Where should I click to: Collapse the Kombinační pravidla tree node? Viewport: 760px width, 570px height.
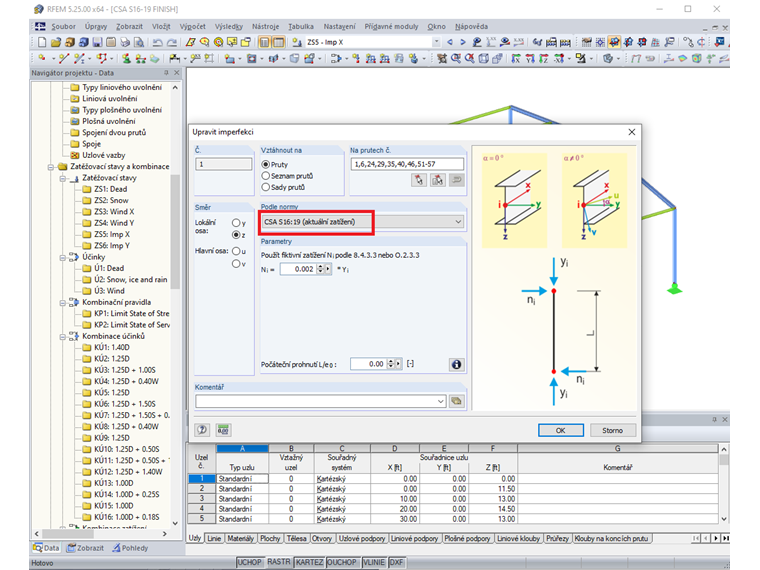point(62,302)
